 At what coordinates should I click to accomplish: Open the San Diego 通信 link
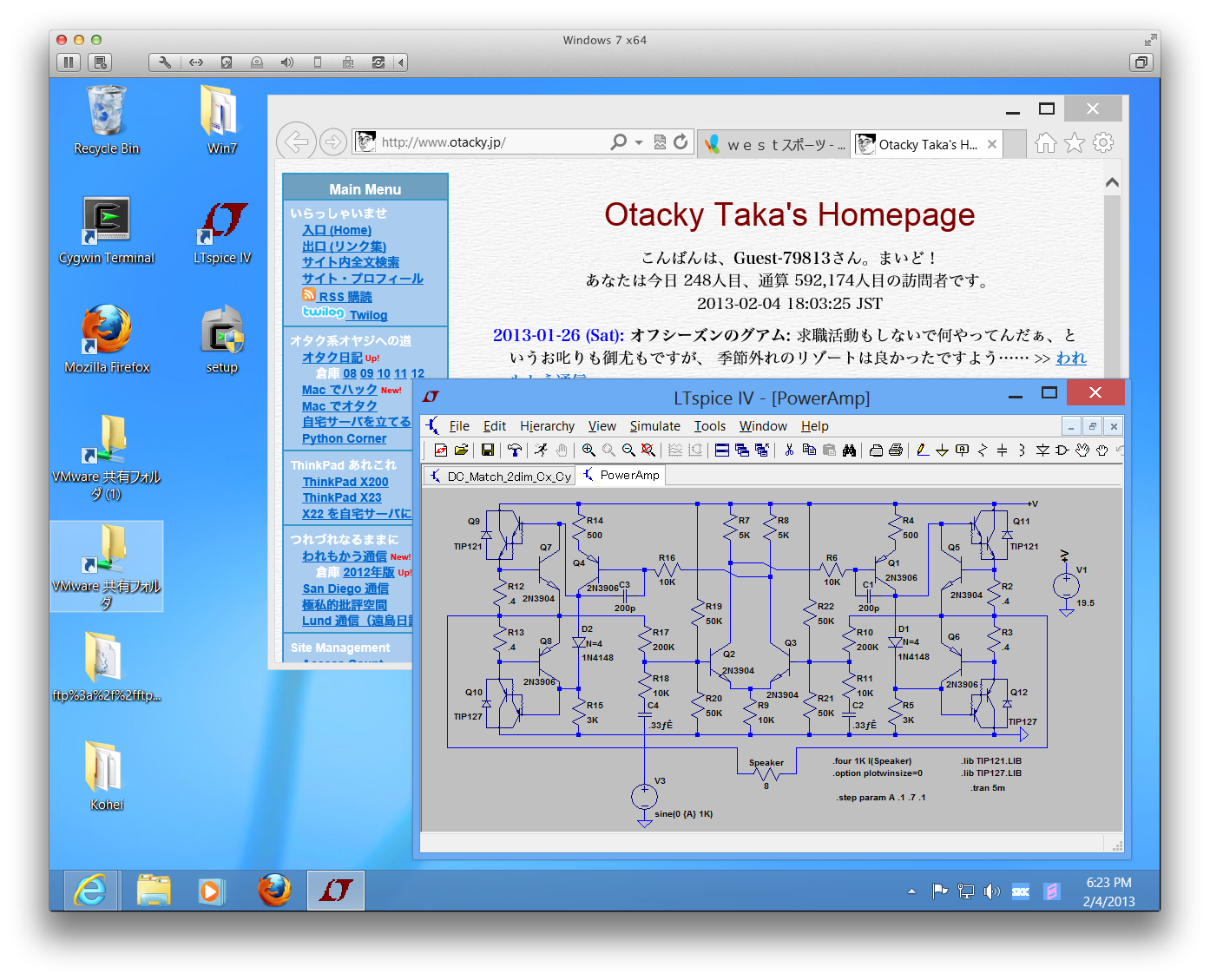345,589
